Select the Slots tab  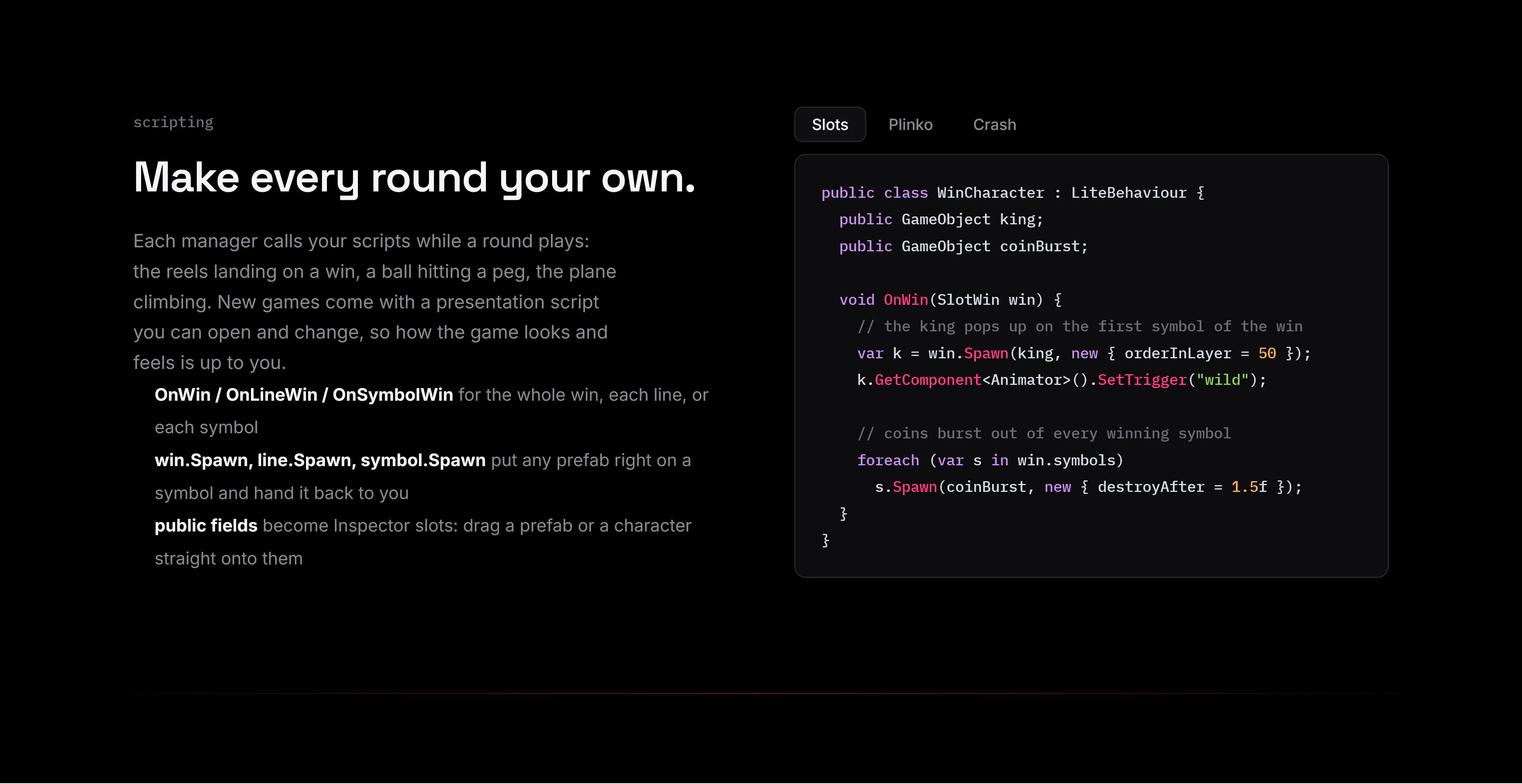click(830, 125)
